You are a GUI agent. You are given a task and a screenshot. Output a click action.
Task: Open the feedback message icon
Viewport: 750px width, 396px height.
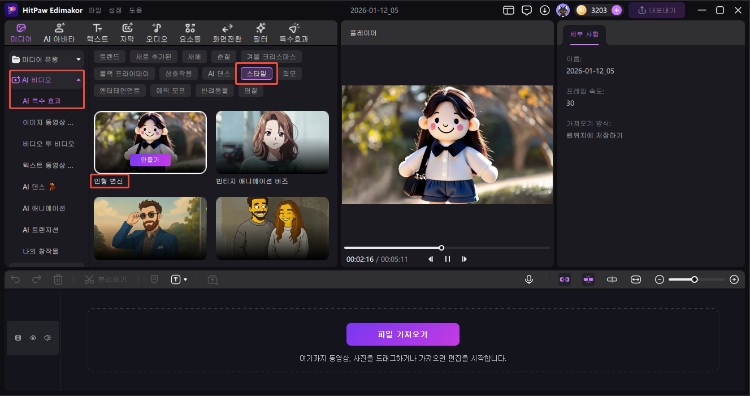[526, 10]
